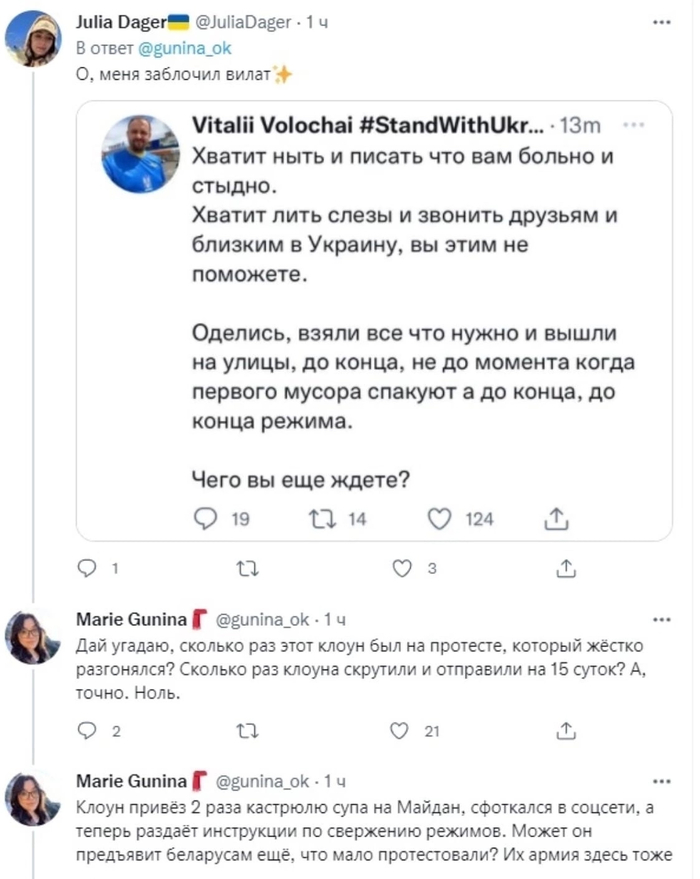This screenshot has width=700, height=879.
Task: Like Julia Dager's tweet
Action: click(x=402, y=568)
